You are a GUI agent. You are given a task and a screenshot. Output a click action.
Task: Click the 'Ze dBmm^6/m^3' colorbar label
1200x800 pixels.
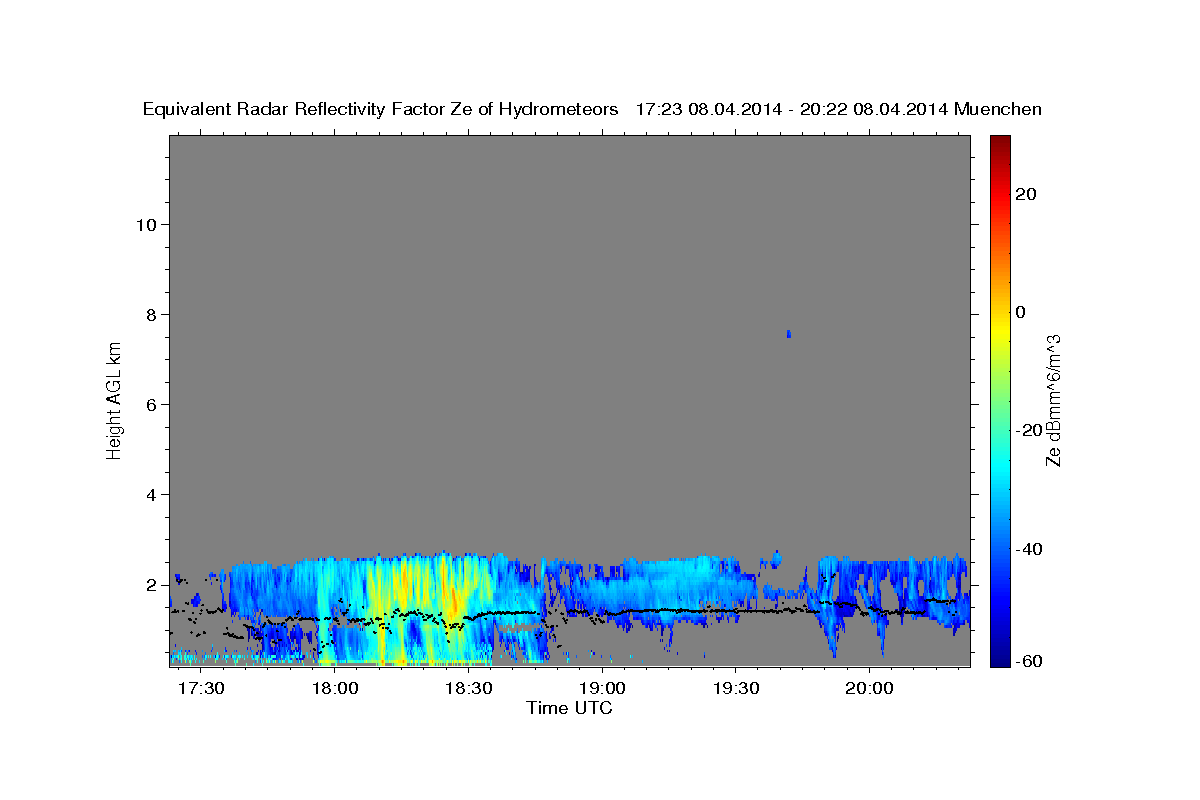[1053, 400]
